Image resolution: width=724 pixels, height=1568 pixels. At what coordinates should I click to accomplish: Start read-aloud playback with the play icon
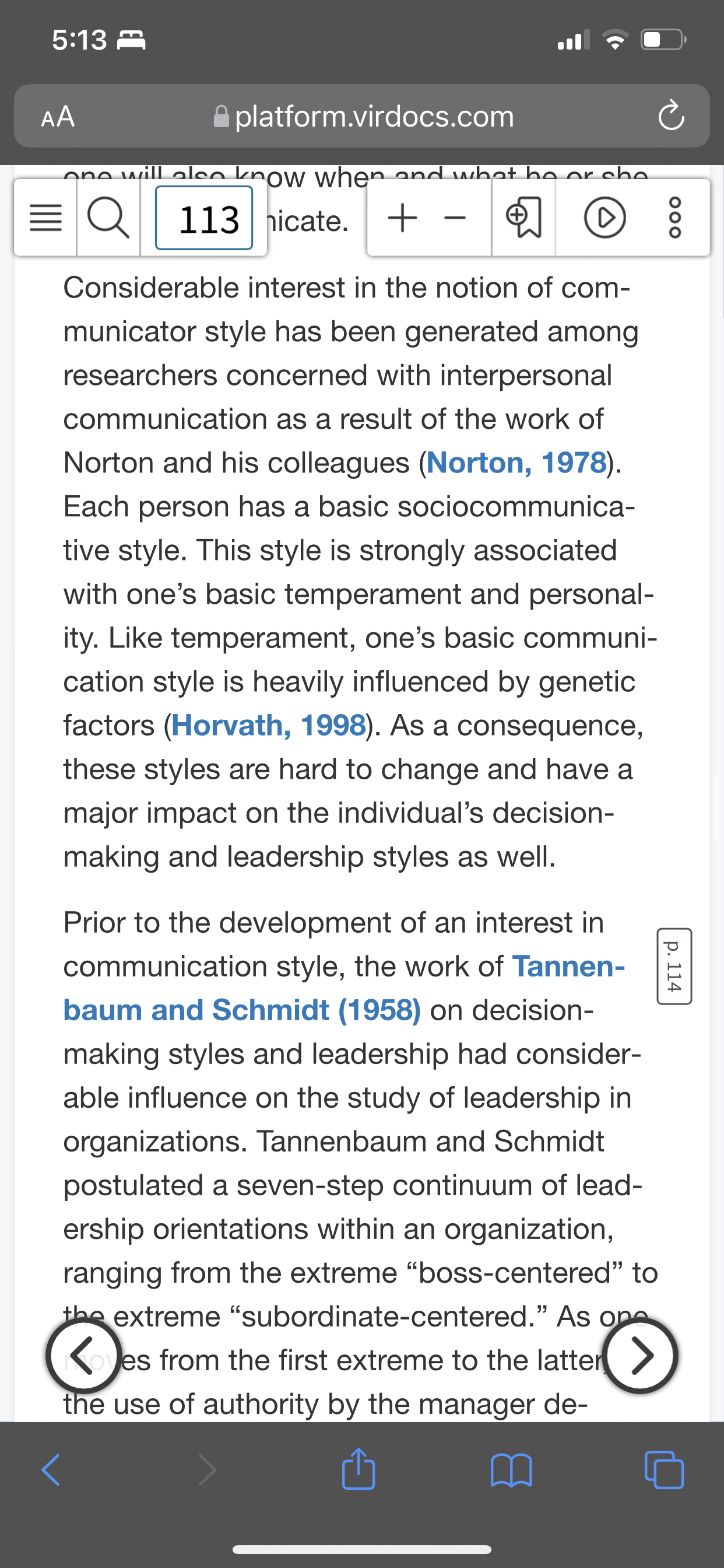click(x=604, y=218)
